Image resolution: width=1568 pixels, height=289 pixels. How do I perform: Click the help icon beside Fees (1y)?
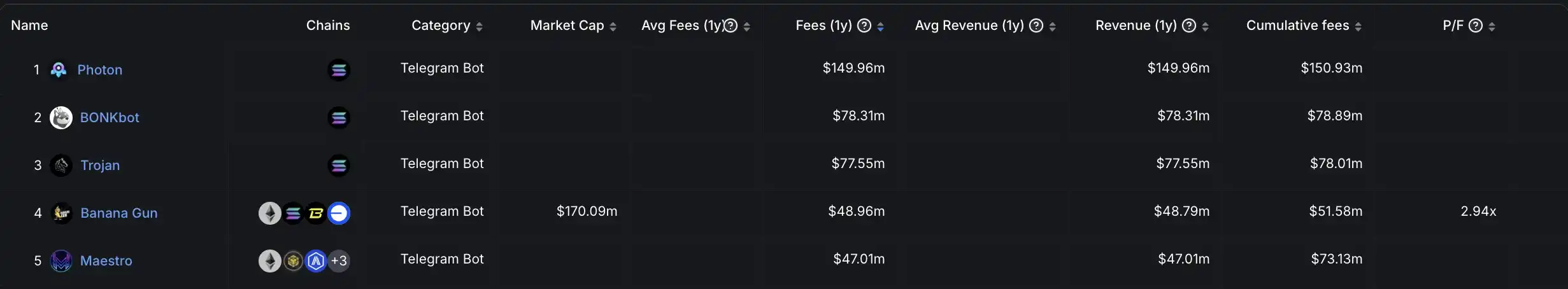(x=864, y=25)
